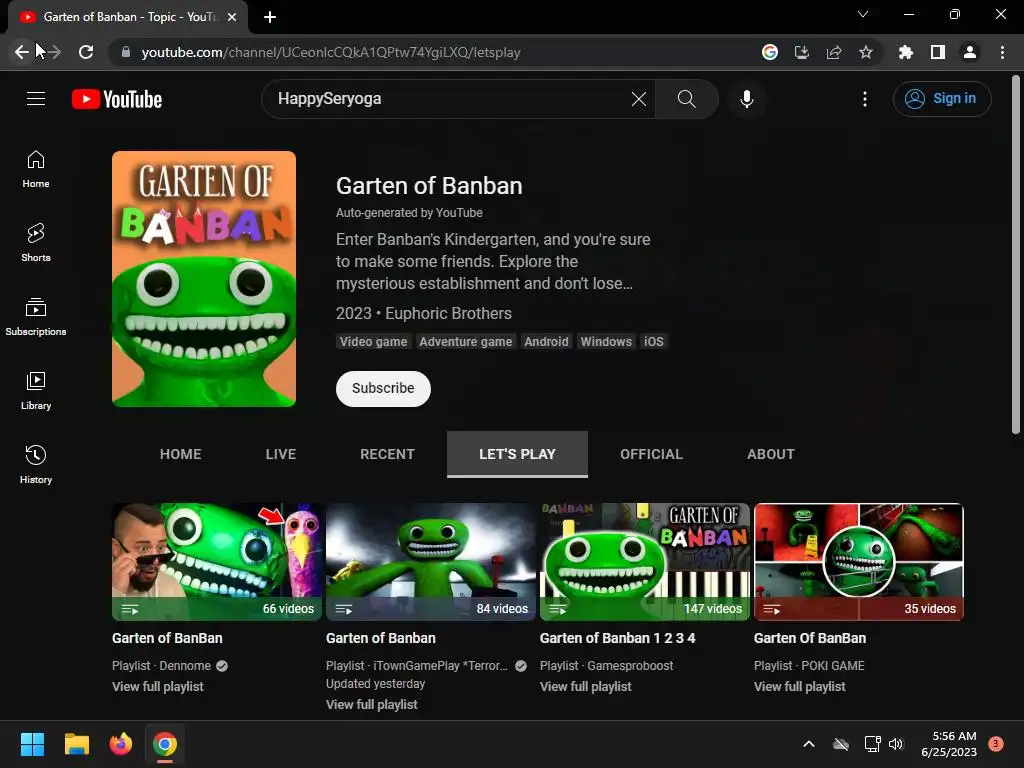Open the notification badge showing 3
The height and width of the screenshot is (768, 1024).
(996, 744)
